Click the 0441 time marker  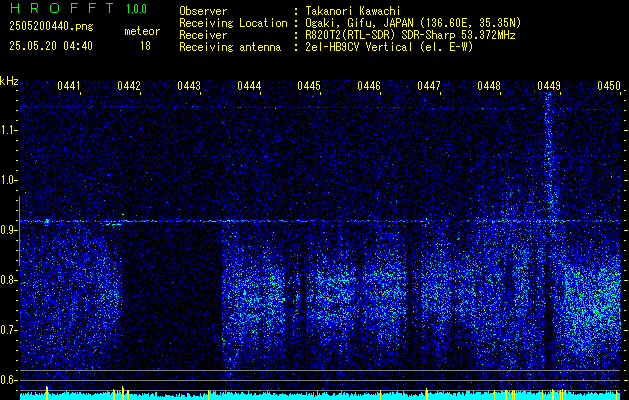tap(69, 85)
